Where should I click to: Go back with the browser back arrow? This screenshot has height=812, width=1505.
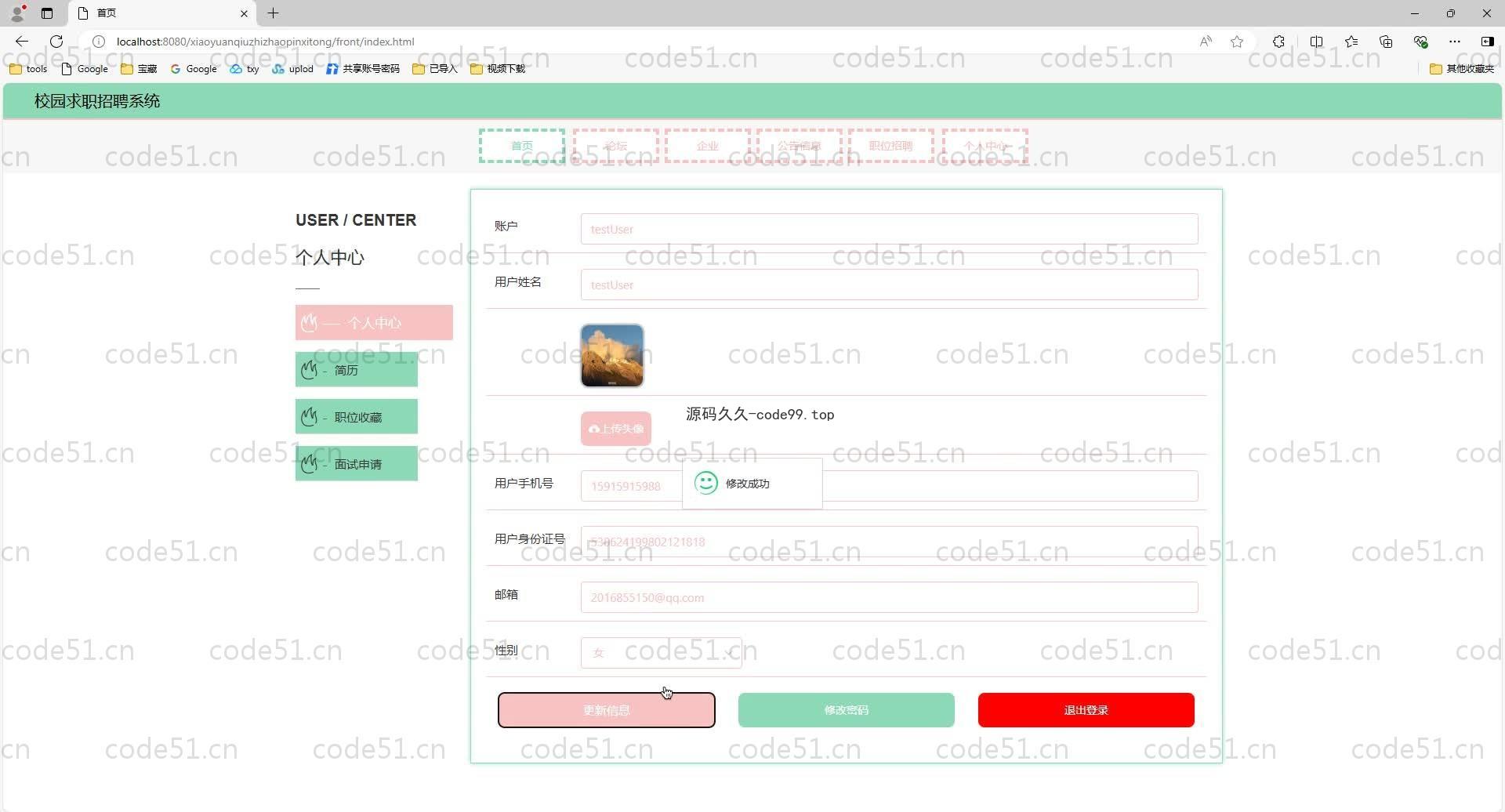(21, 42)
